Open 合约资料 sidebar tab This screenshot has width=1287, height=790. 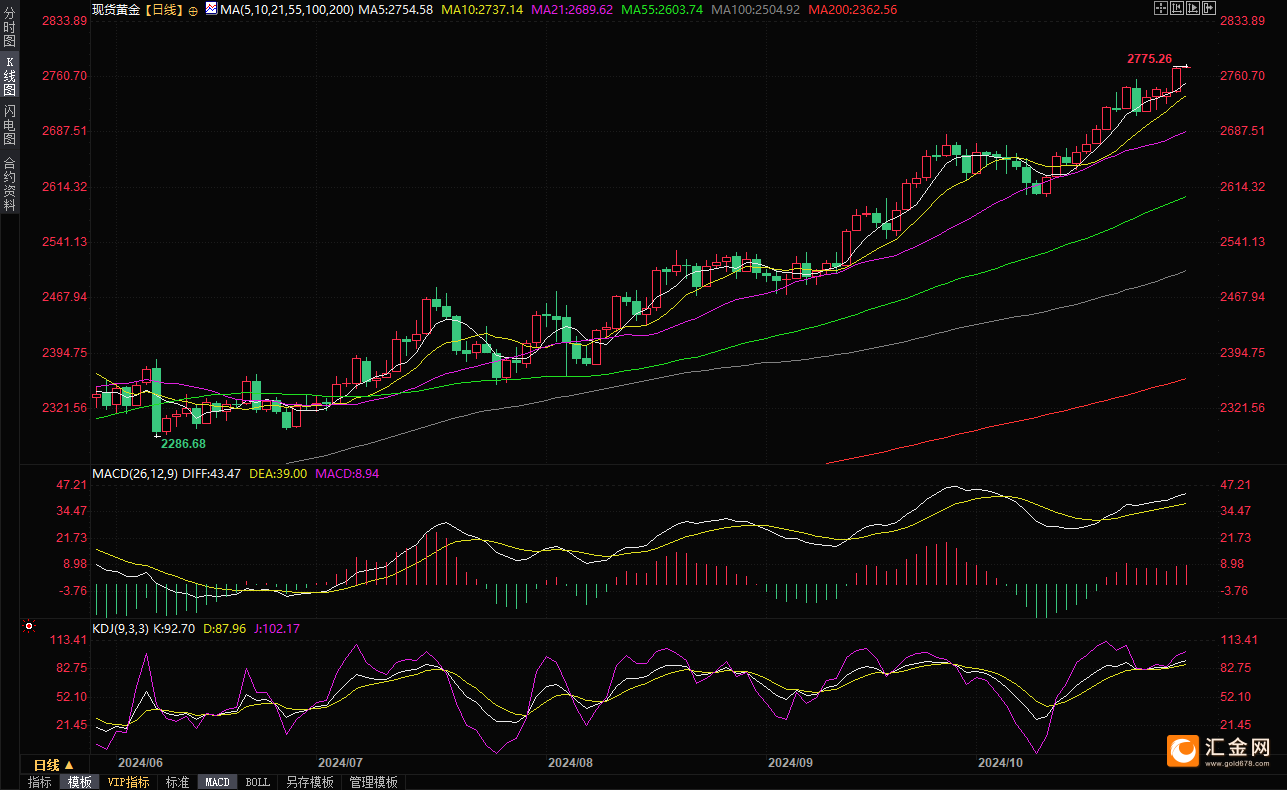[10, 183]
